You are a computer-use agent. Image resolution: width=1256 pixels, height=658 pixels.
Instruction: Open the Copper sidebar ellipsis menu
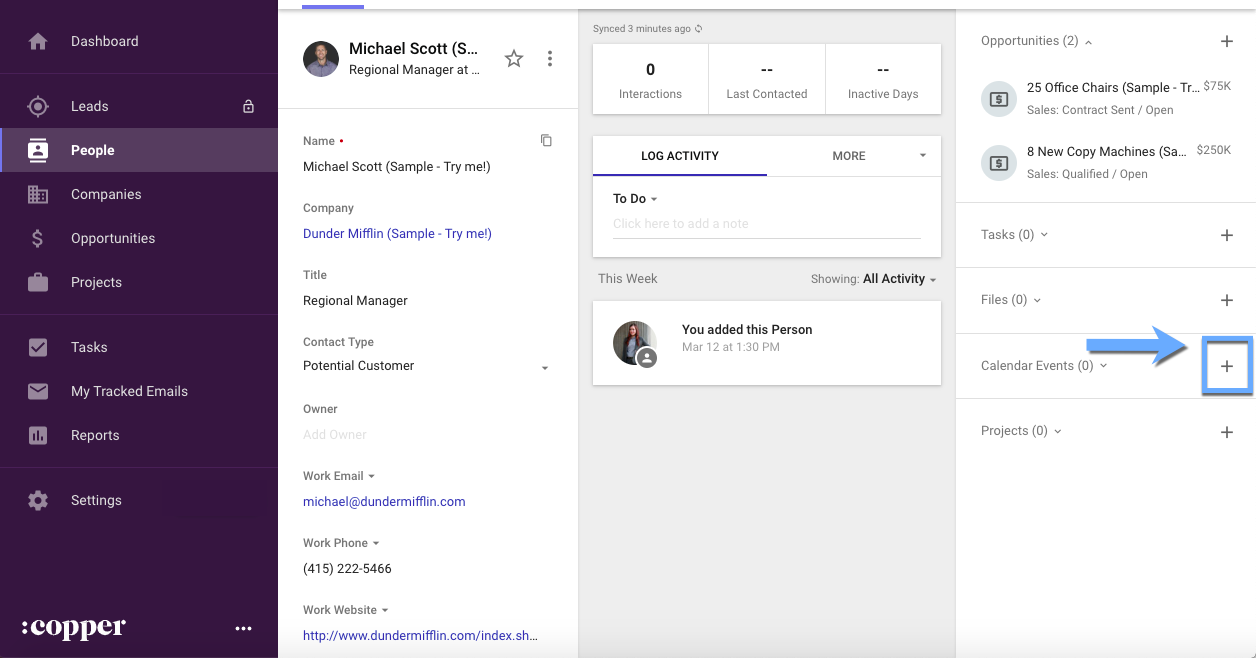point(243,628)
